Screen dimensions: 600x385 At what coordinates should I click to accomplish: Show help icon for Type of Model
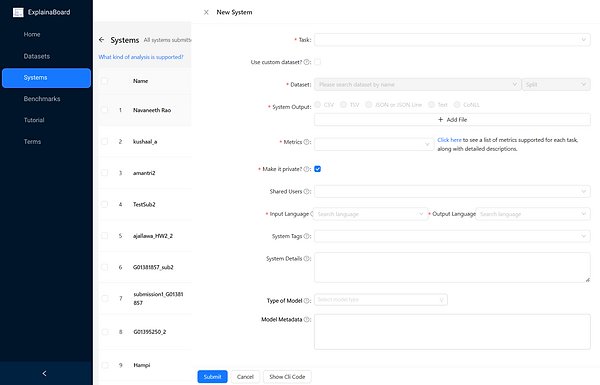click(307, 301)
